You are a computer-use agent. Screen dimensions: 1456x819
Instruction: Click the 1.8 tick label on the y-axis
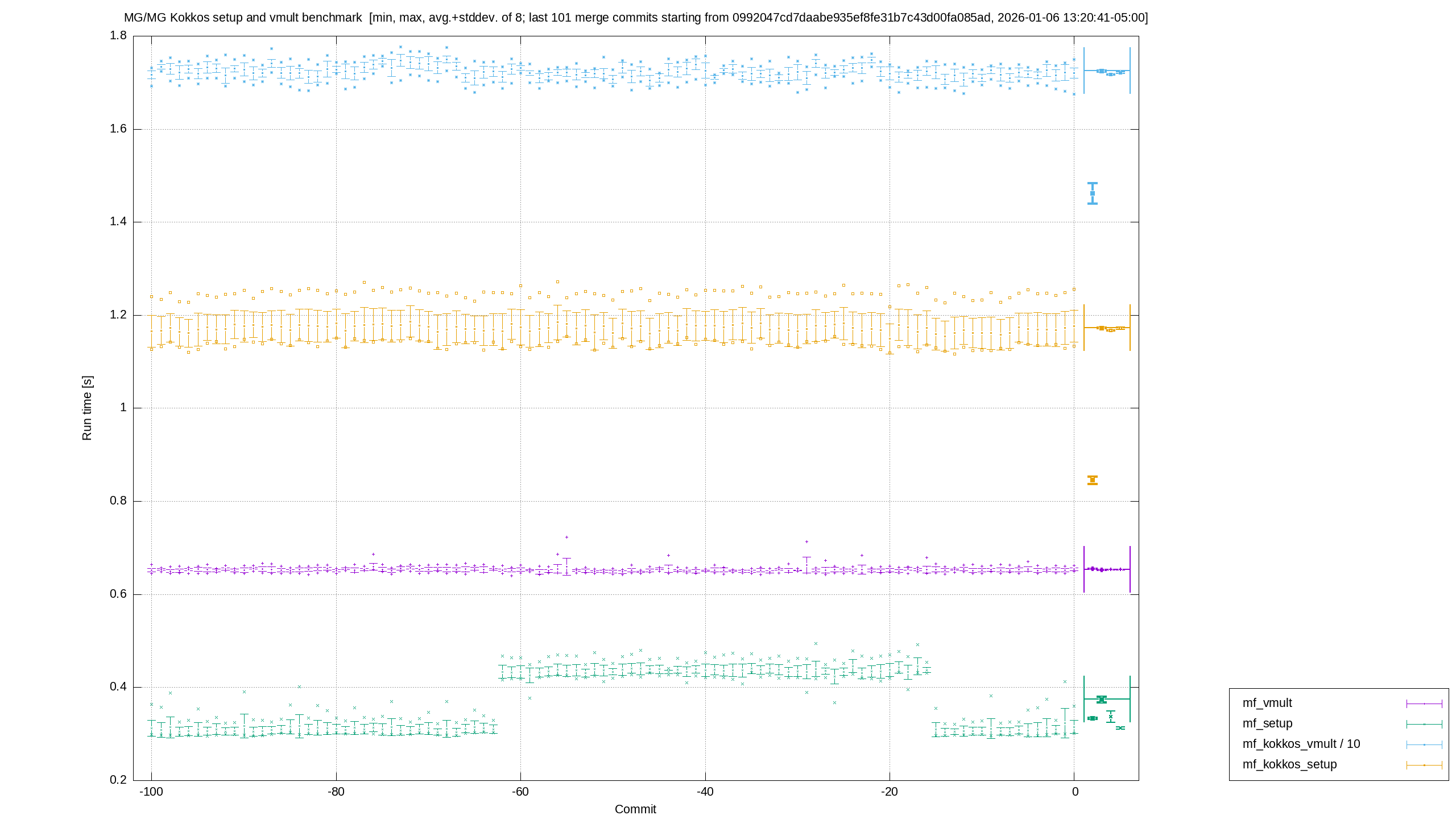pyautogui.click(x=118, y=36)
